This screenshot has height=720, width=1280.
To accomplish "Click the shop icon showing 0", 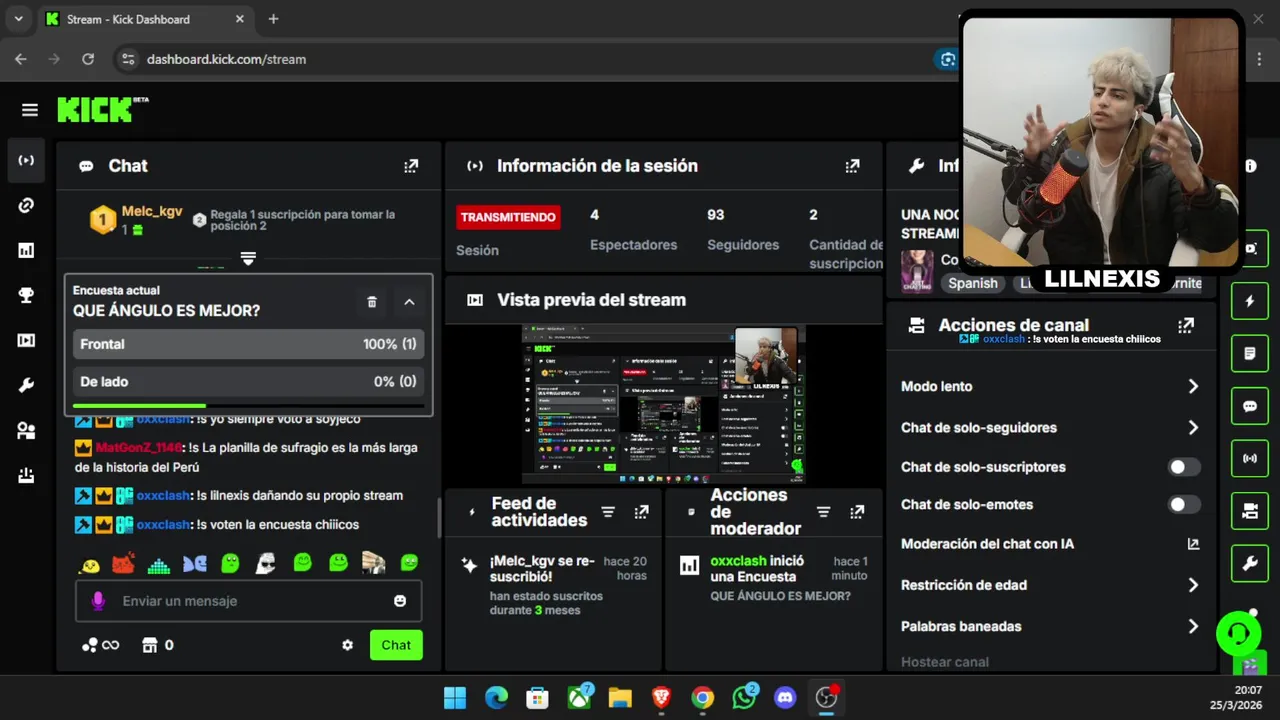I will pos(158,645).
